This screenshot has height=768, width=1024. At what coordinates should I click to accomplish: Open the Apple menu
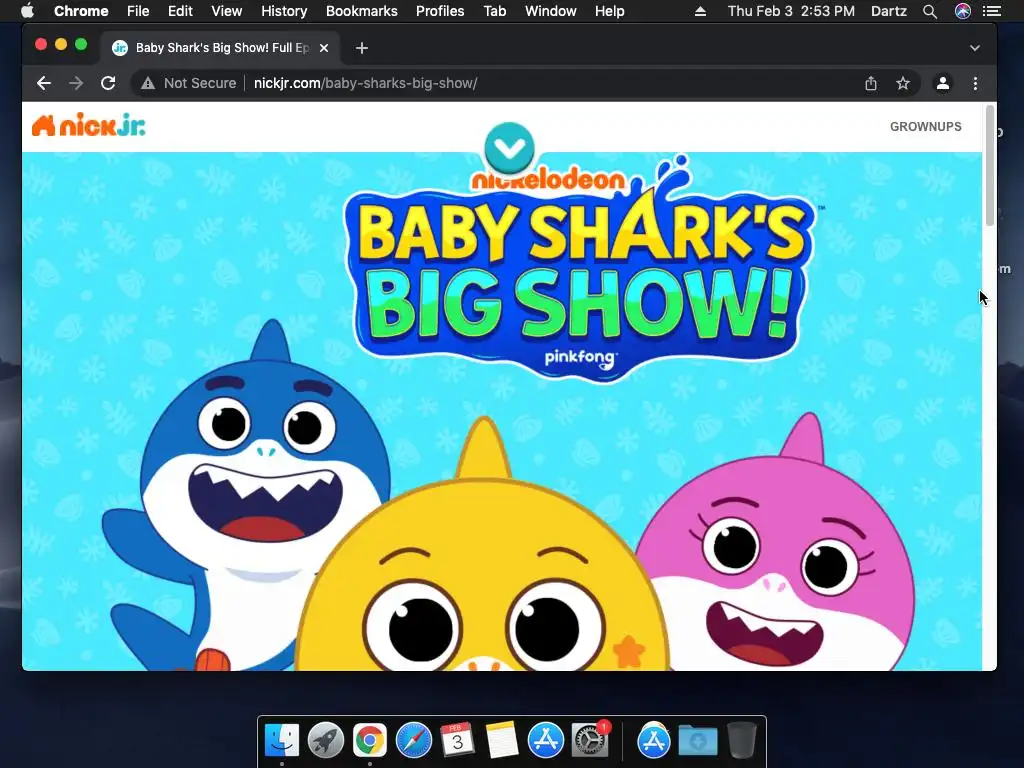(27, 11)
